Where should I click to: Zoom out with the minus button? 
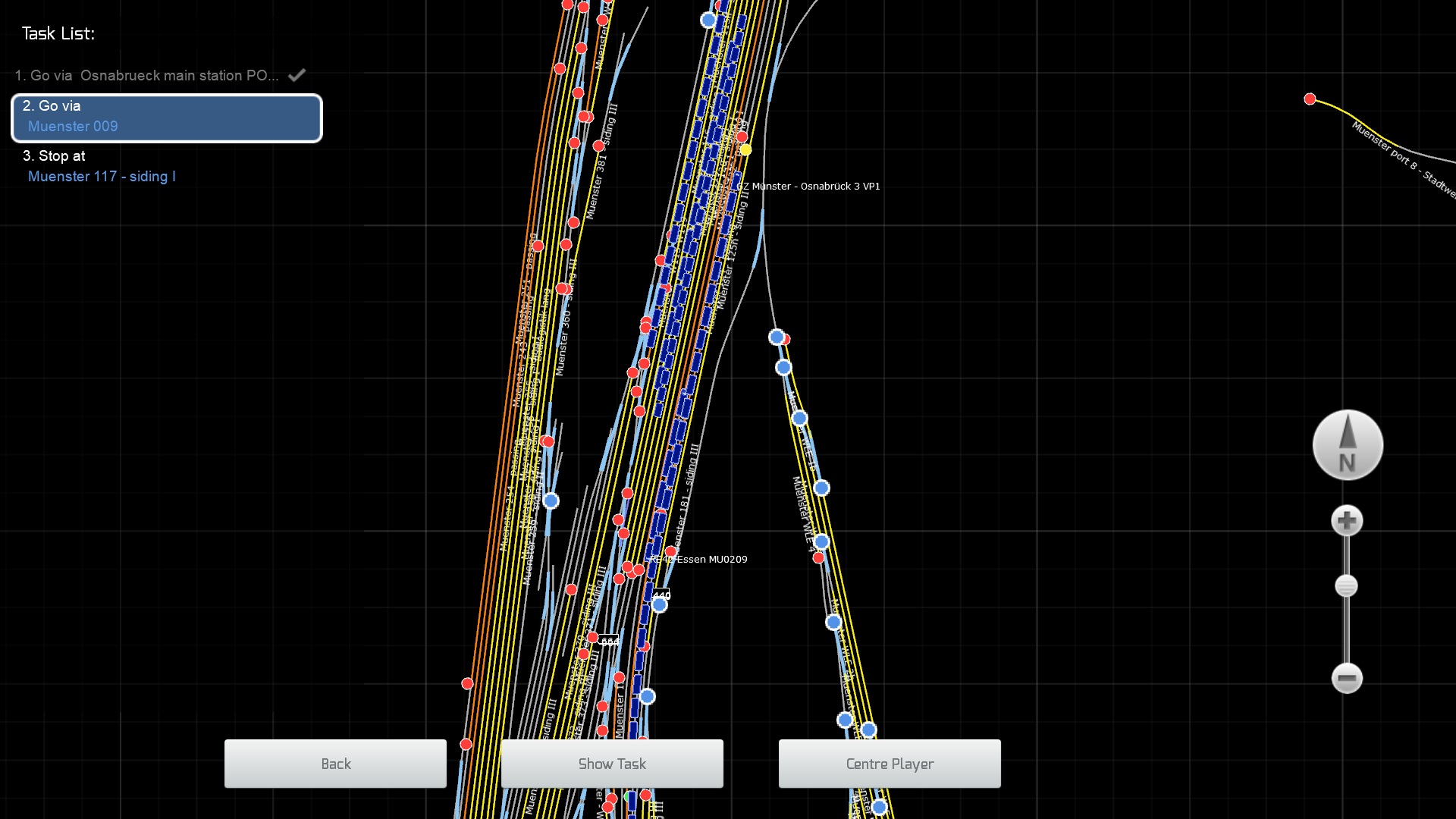[1347, 678]
